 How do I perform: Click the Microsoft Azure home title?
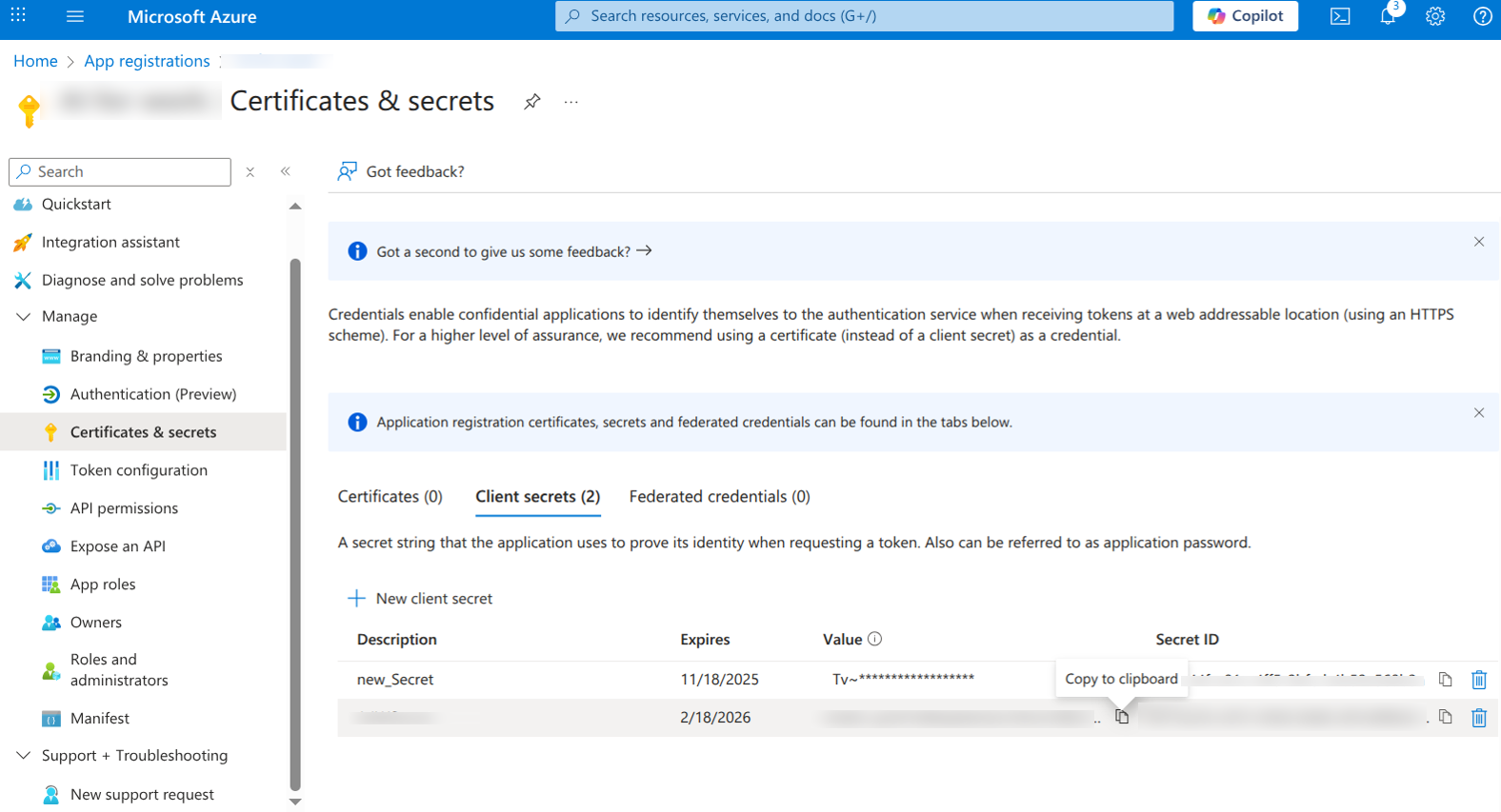191,16
